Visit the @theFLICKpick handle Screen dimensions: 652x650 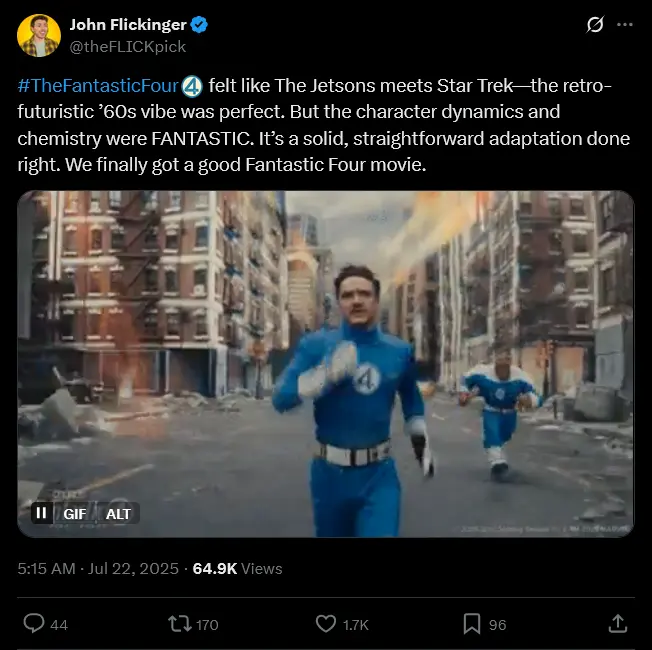127,46
